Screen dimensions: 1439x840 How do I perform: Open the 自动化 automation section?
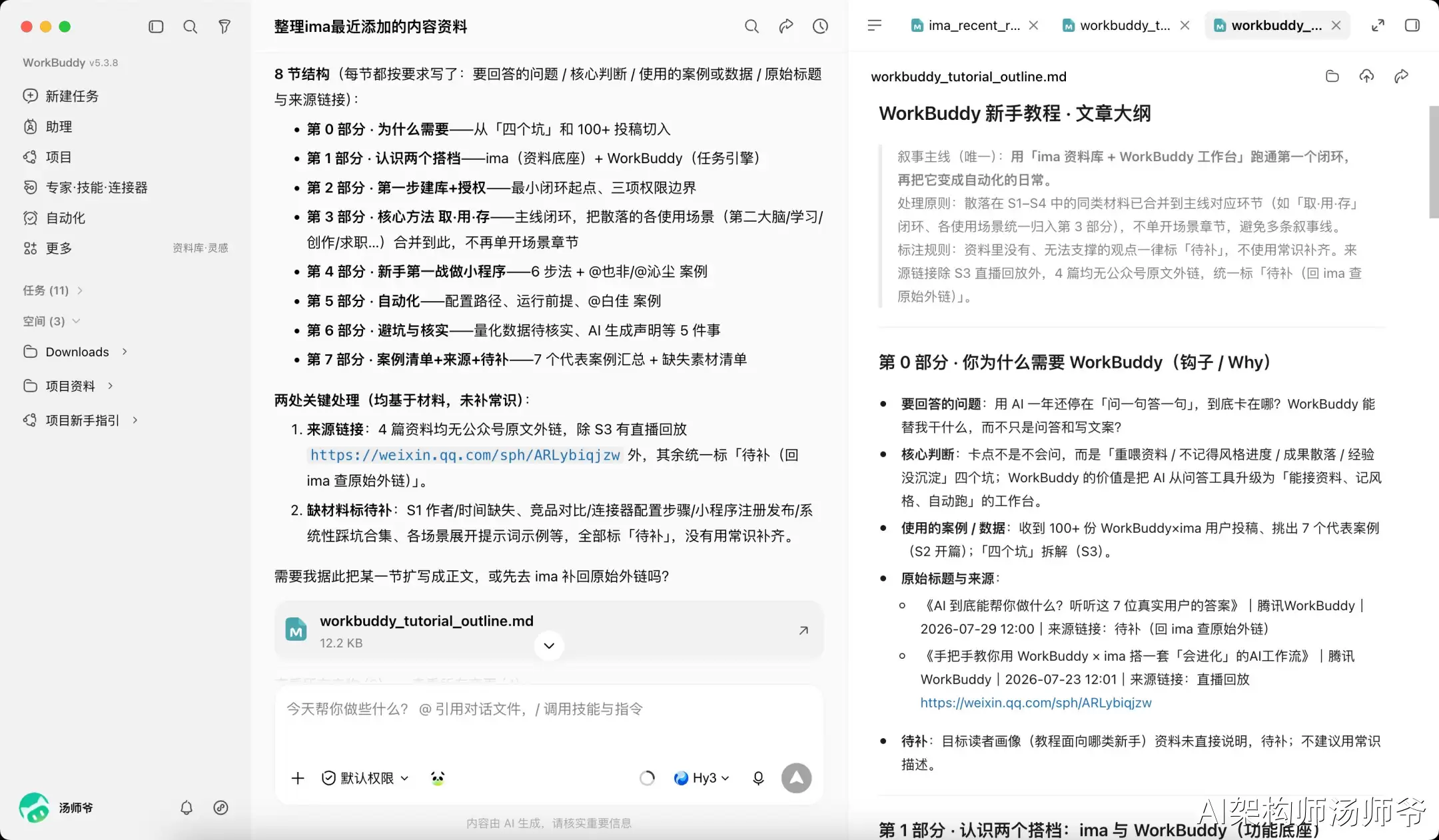(54, 218)
